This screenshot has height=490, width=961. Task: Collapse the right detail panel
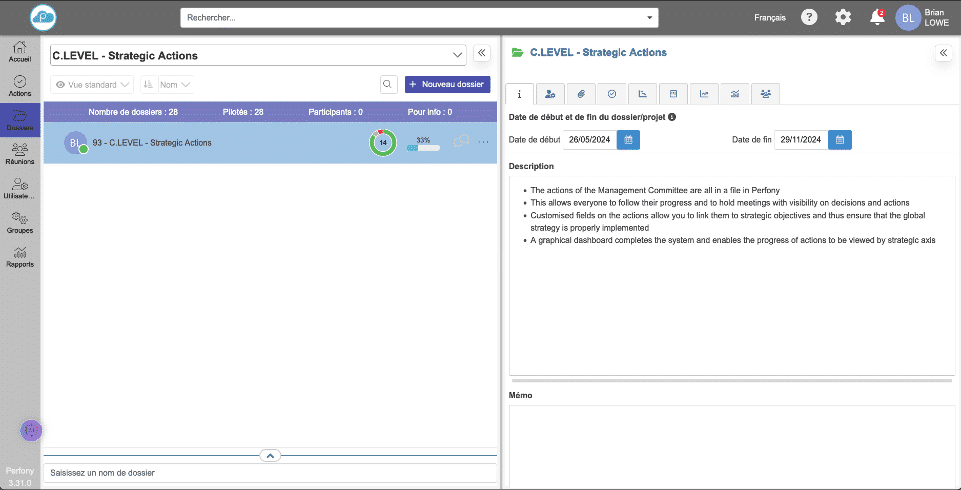click(942, 54)
